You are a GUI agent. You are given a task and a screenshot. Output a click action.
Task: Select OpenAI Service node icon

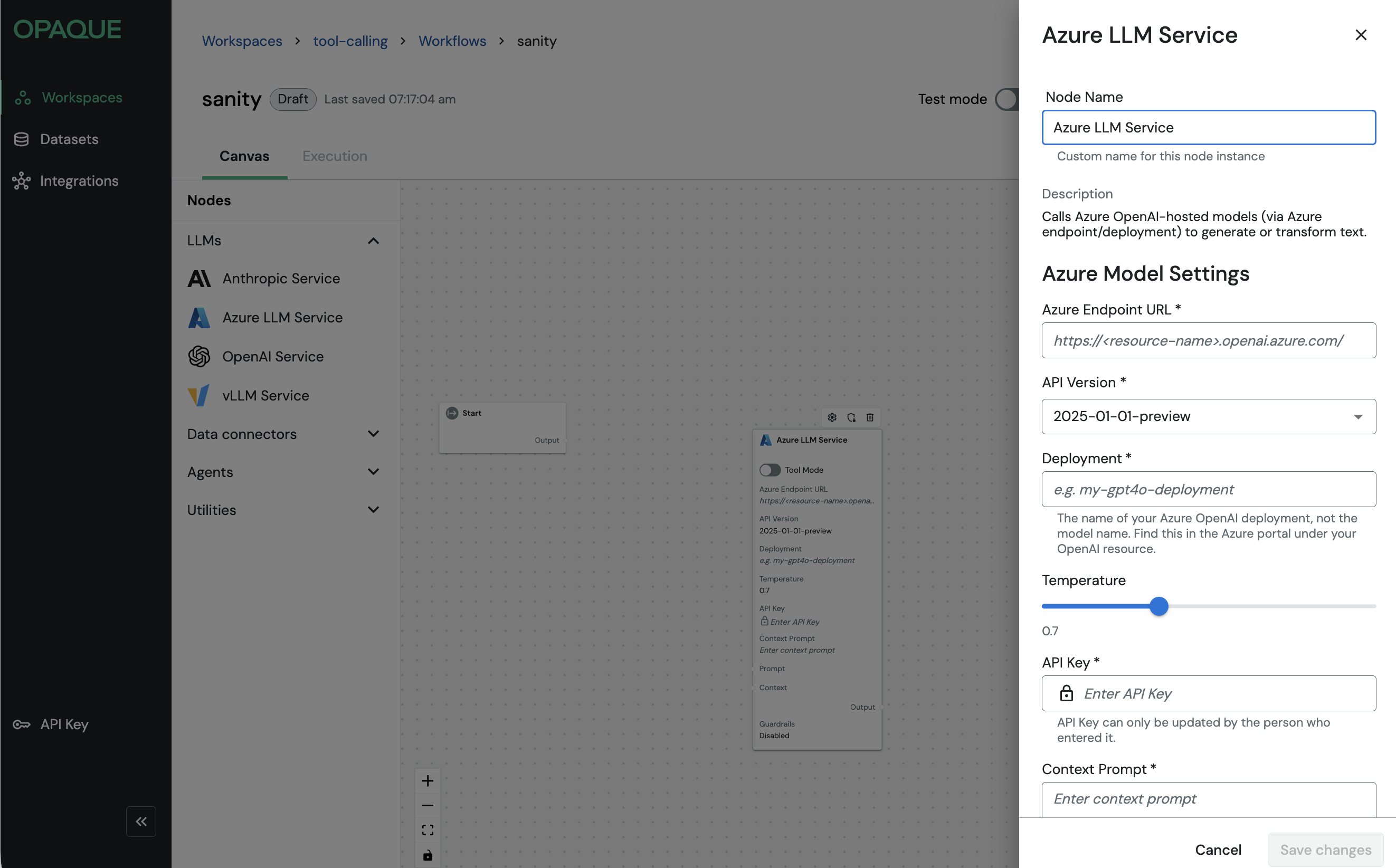200,357
